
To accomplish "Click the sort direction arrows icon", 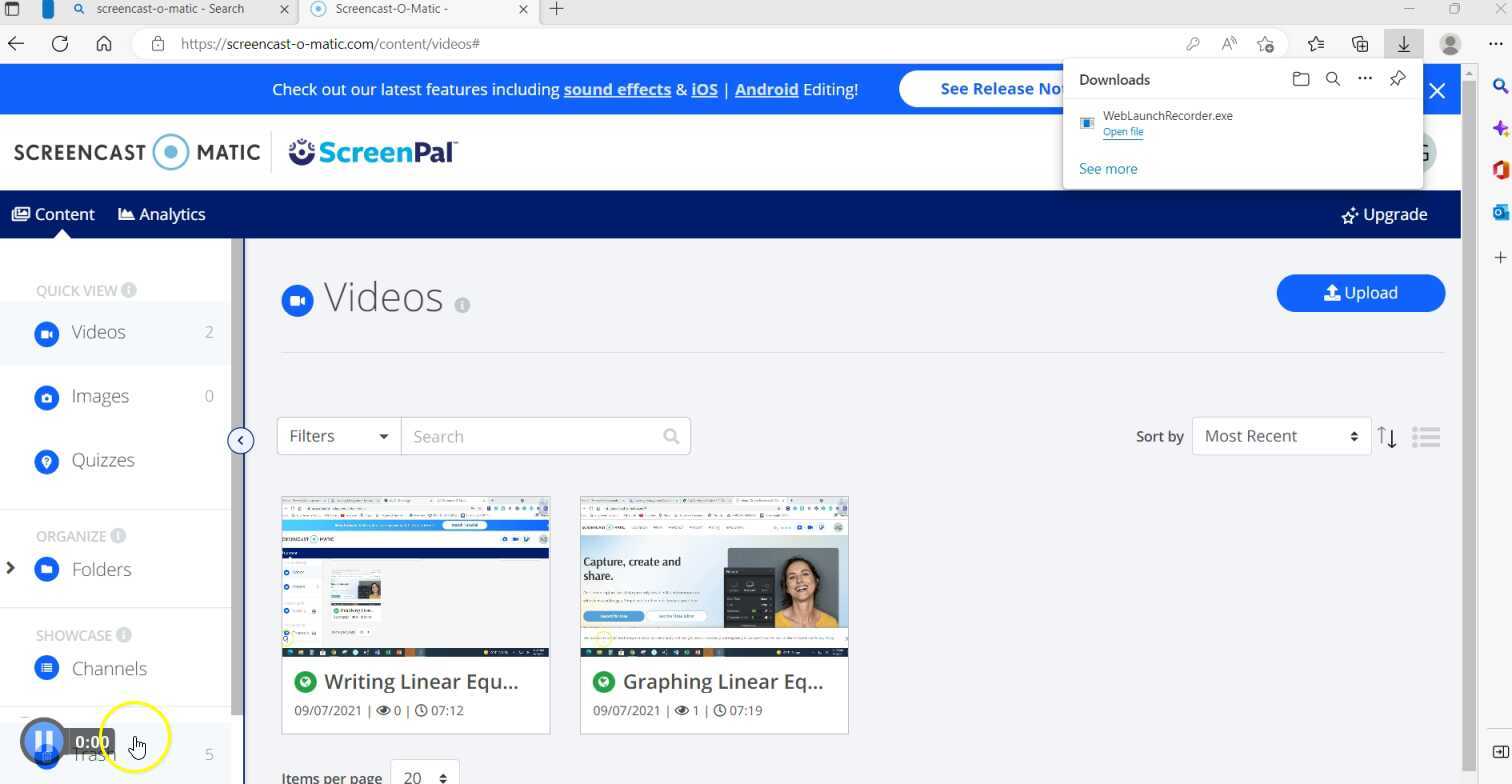I will coord(1388,436).
